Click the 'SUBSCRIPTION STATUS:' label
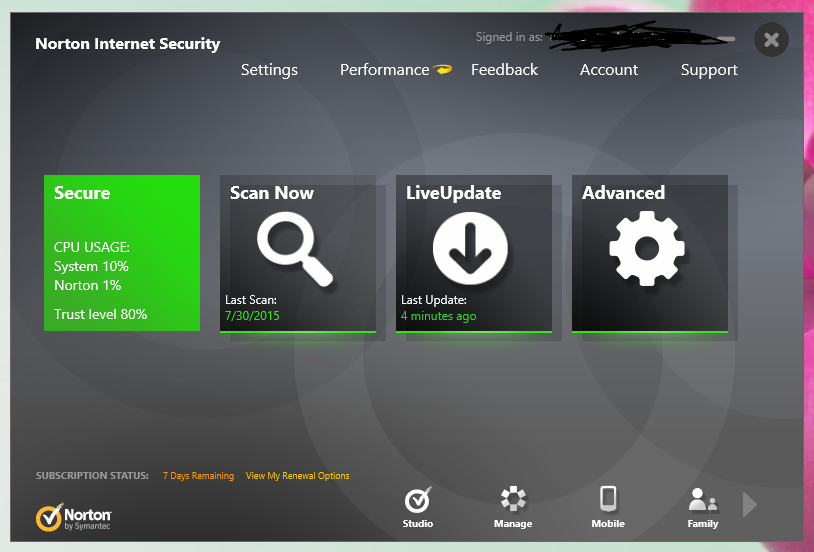Screen dimensions: 814x552 point(92,476)
